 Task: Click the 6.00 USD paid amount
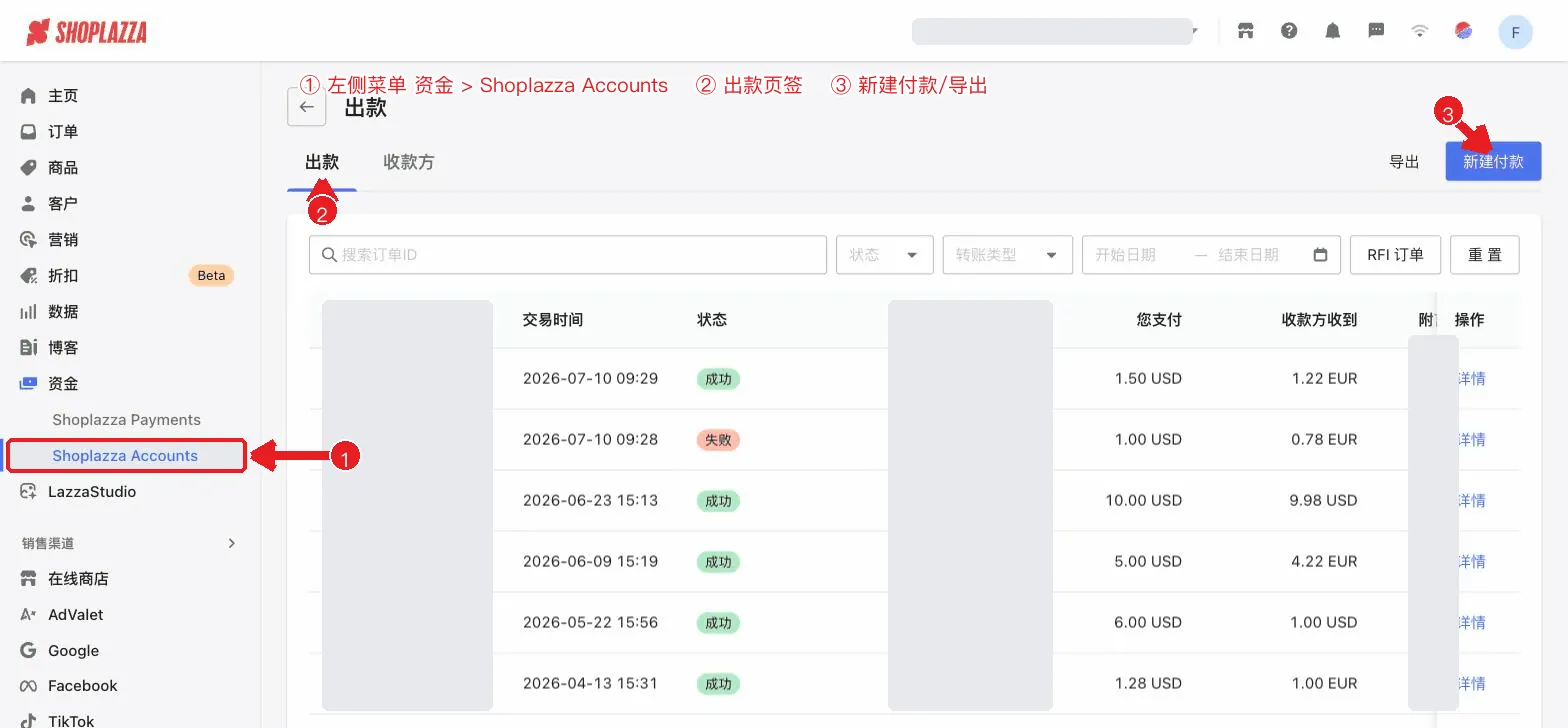pos(1148,623)
